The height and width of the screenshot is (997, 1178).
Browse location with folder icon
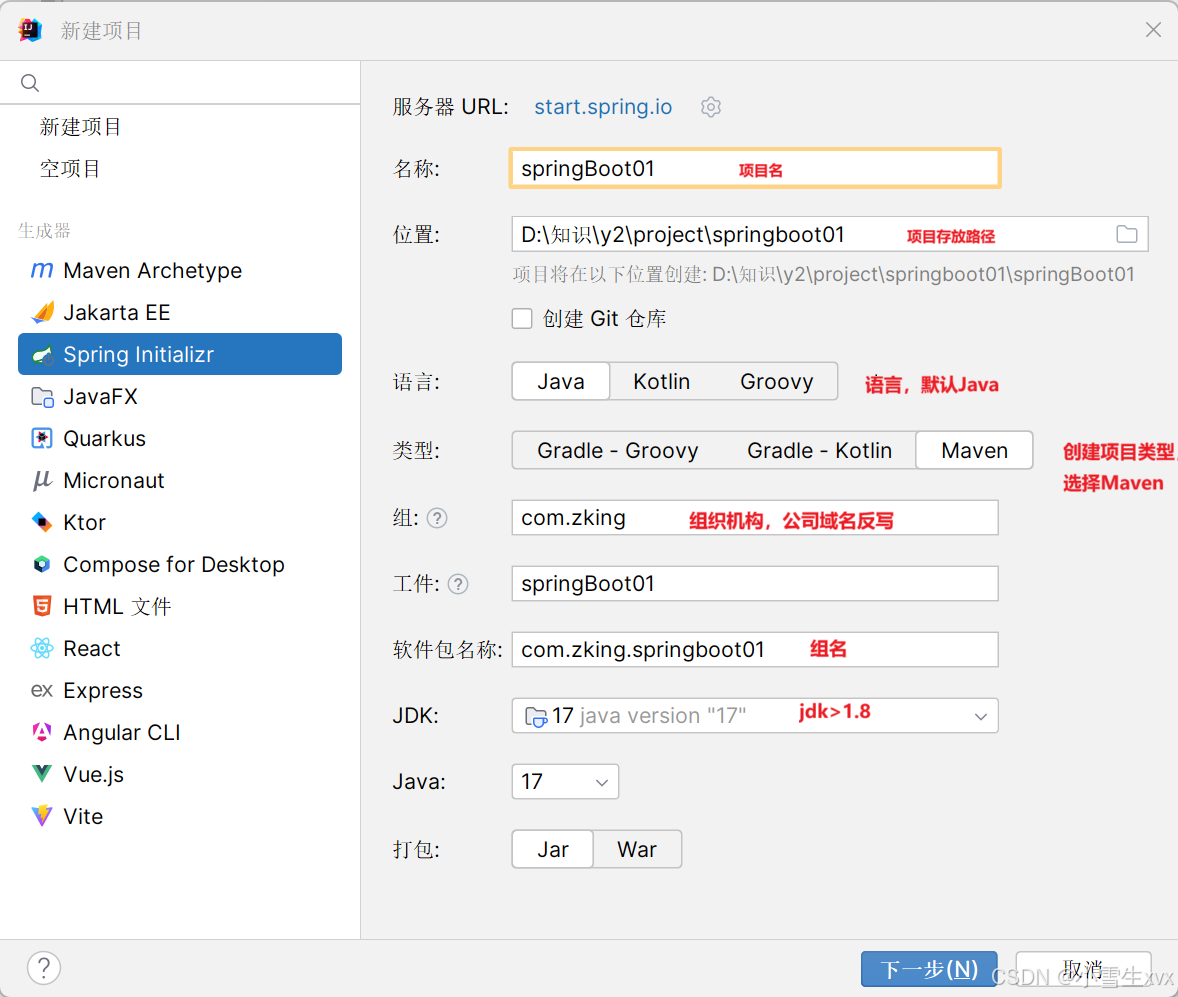tap(1126, 234)
